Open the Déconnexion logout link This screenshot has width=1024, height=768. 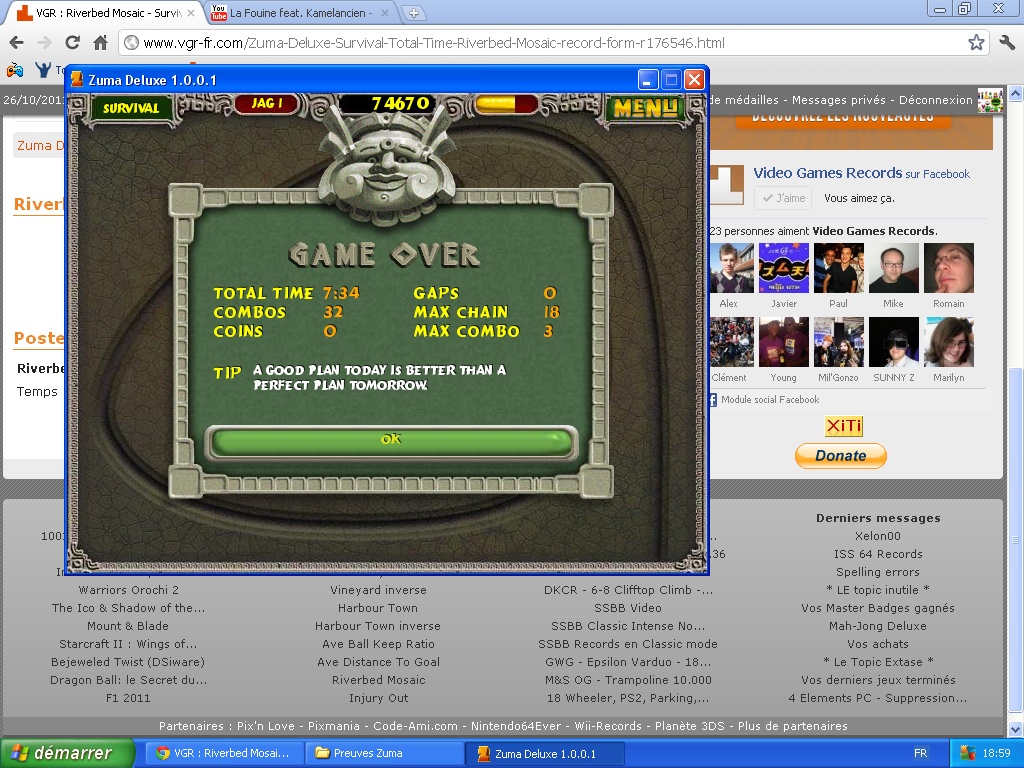935,100
